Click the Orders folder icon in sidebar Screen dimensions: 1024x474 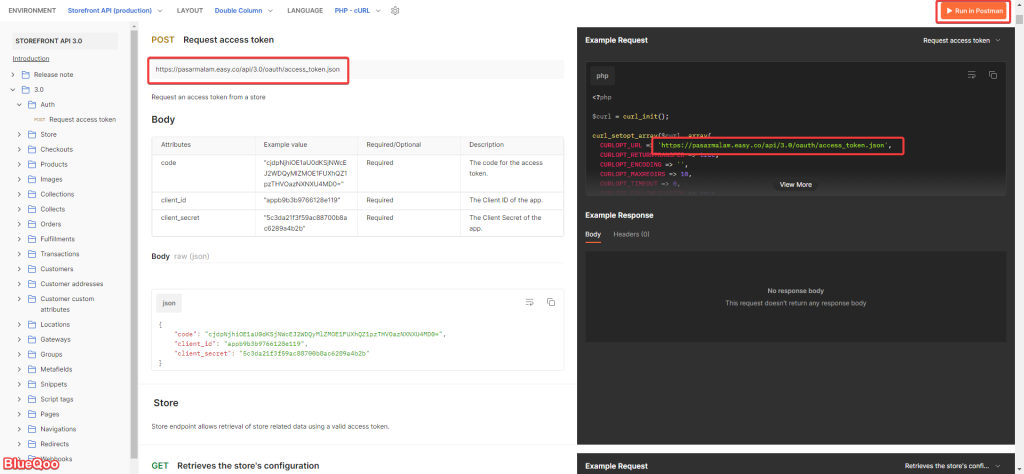[32, 224]
